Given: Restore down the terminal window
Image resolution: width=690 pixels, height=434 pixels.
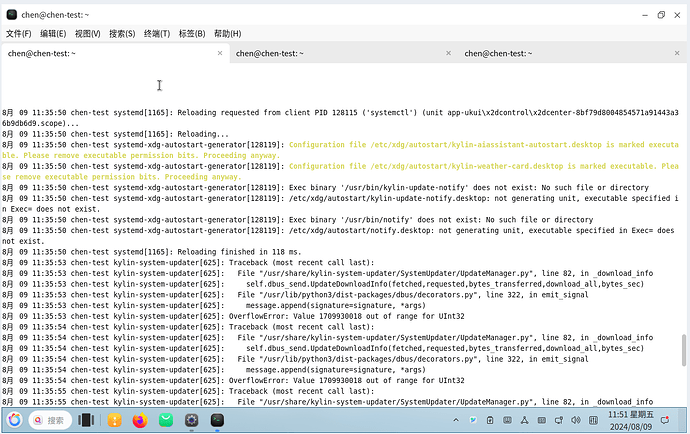Looking at the screenshot, I should click(661, 15).
